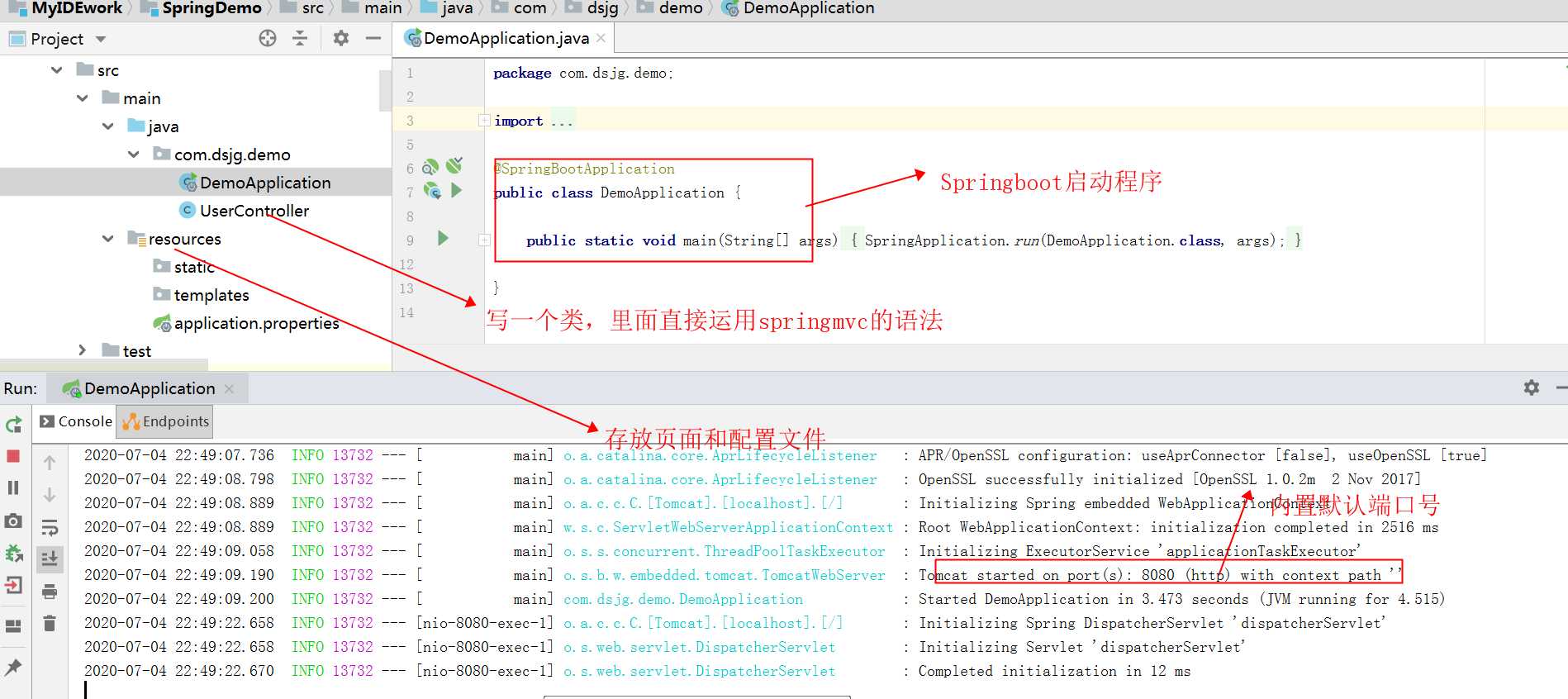Collapse the com.dsjg.demo package
The image size is (1568, 699).
133,155
